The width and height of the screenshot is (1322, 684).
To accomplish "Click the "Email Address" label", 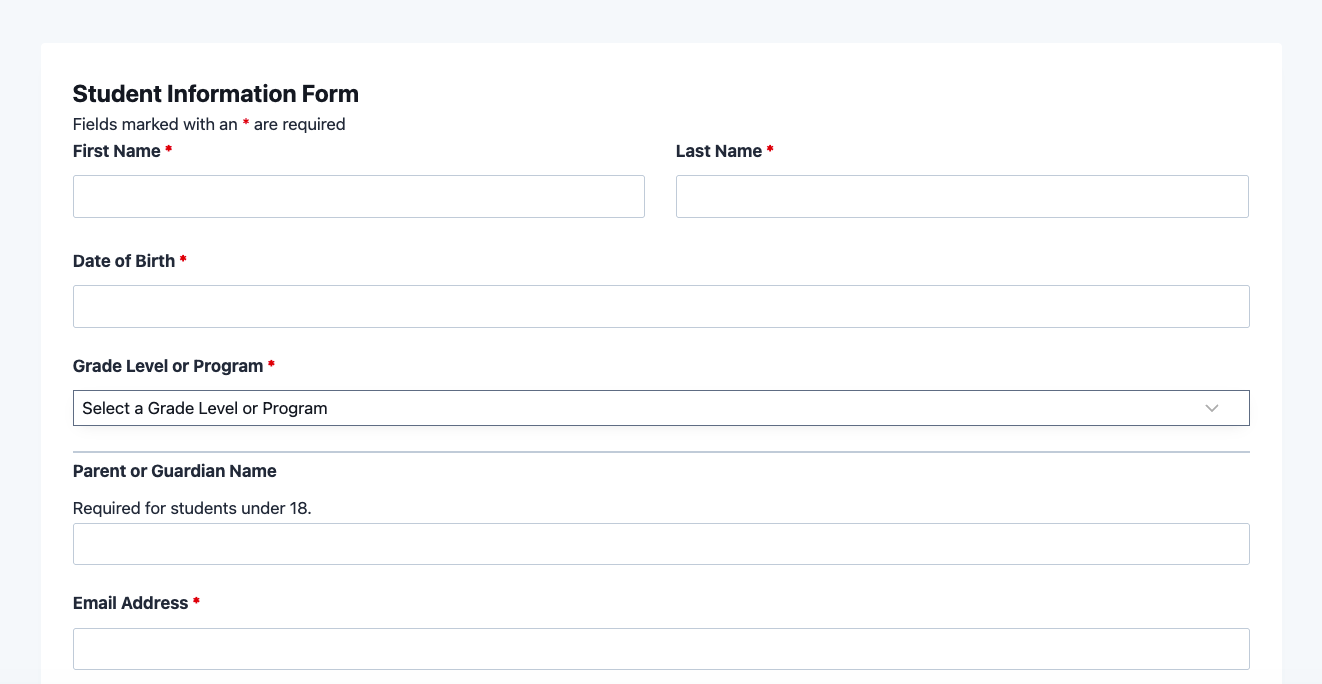I will pyautogui.click(x=131, y=603).
